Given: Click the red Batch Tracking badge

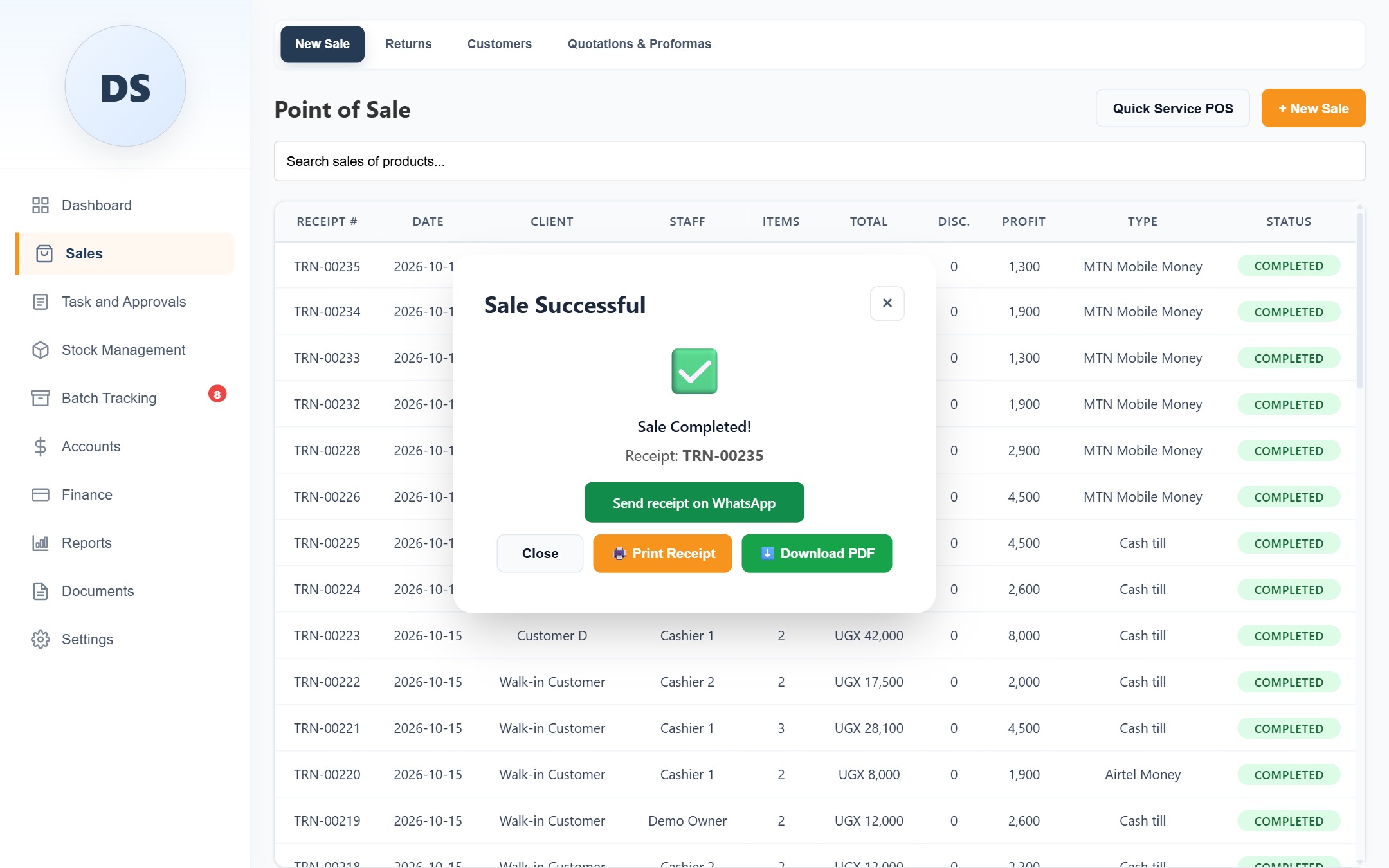Looking at the screenshot, I should point(217,394).
